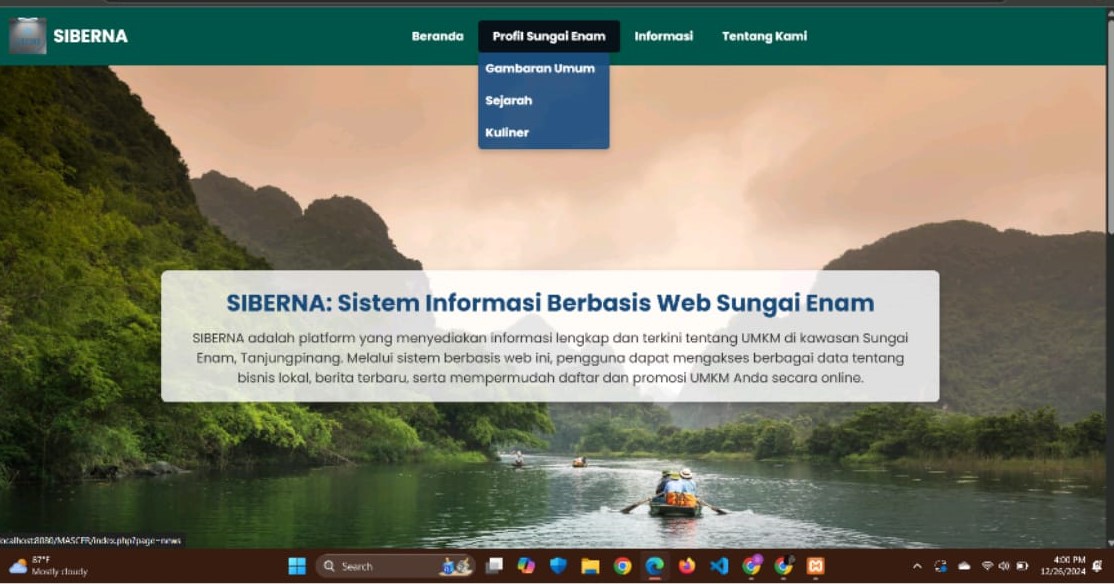Viewport: 1114px width, 584px height.
Task: Click the SIBERNA hero heading text
Action: (550, 303)
